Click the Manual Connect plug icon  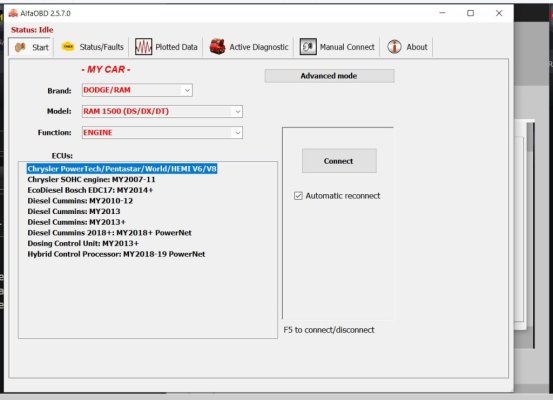pos(308,47)
